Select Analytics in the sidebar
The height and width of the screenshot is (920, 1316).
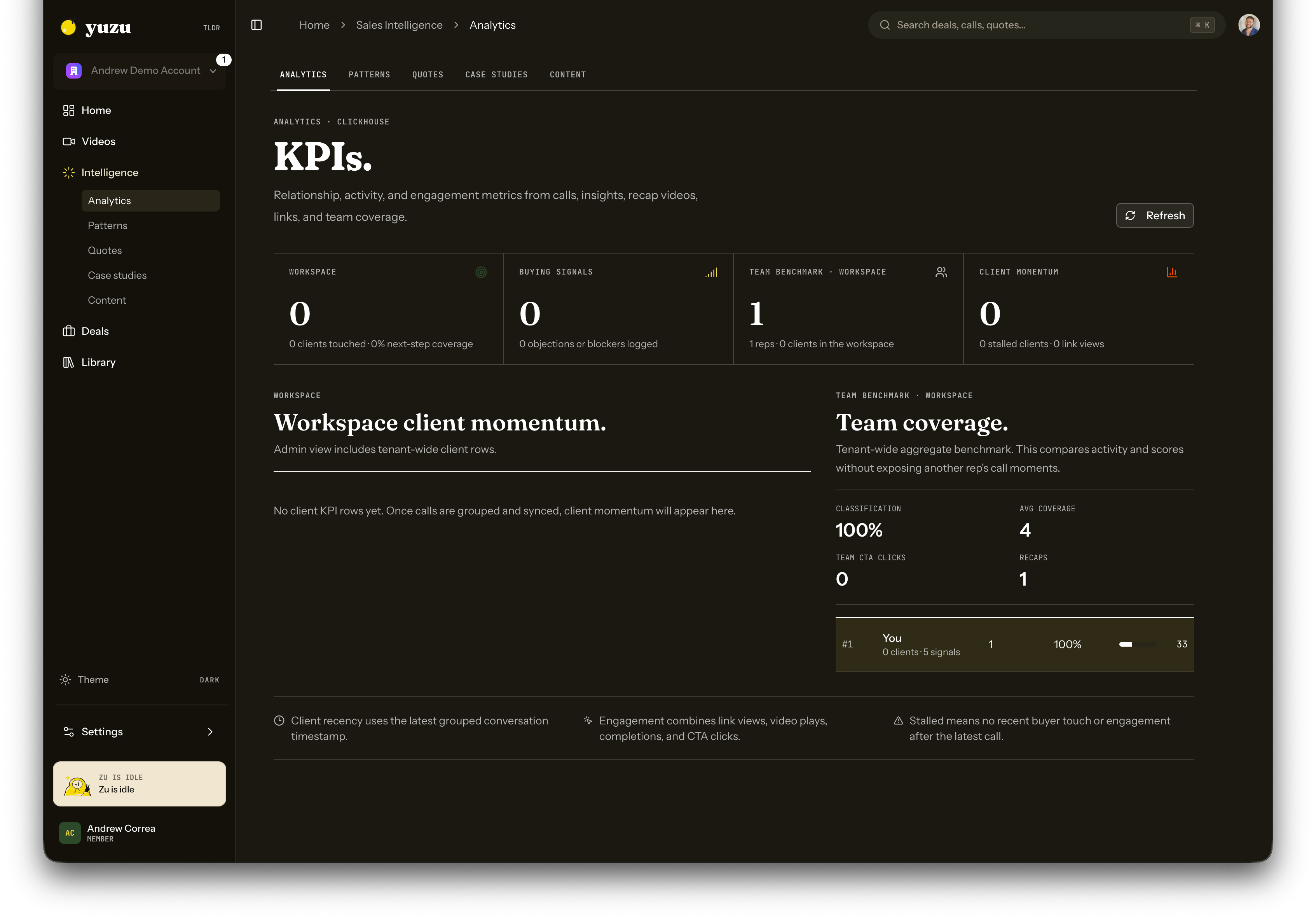click(x=151, y=201)
